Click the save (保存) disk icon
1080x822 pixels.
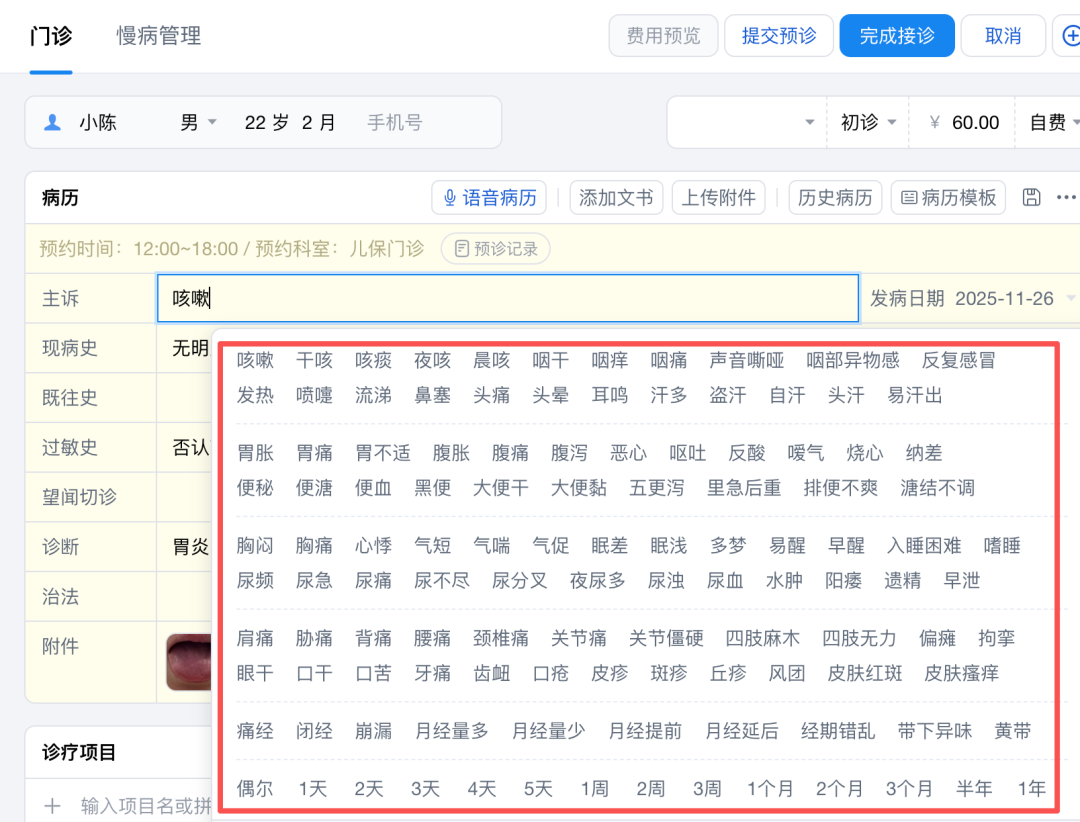(x=1031, y=197)
